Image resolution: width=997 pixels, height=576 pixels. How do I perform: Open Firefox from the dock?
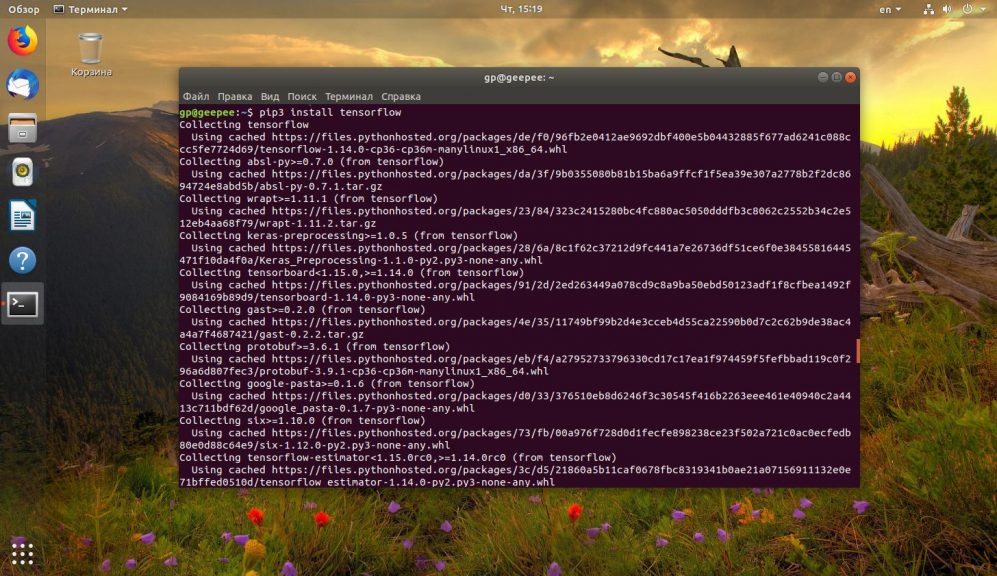[22, 41]
